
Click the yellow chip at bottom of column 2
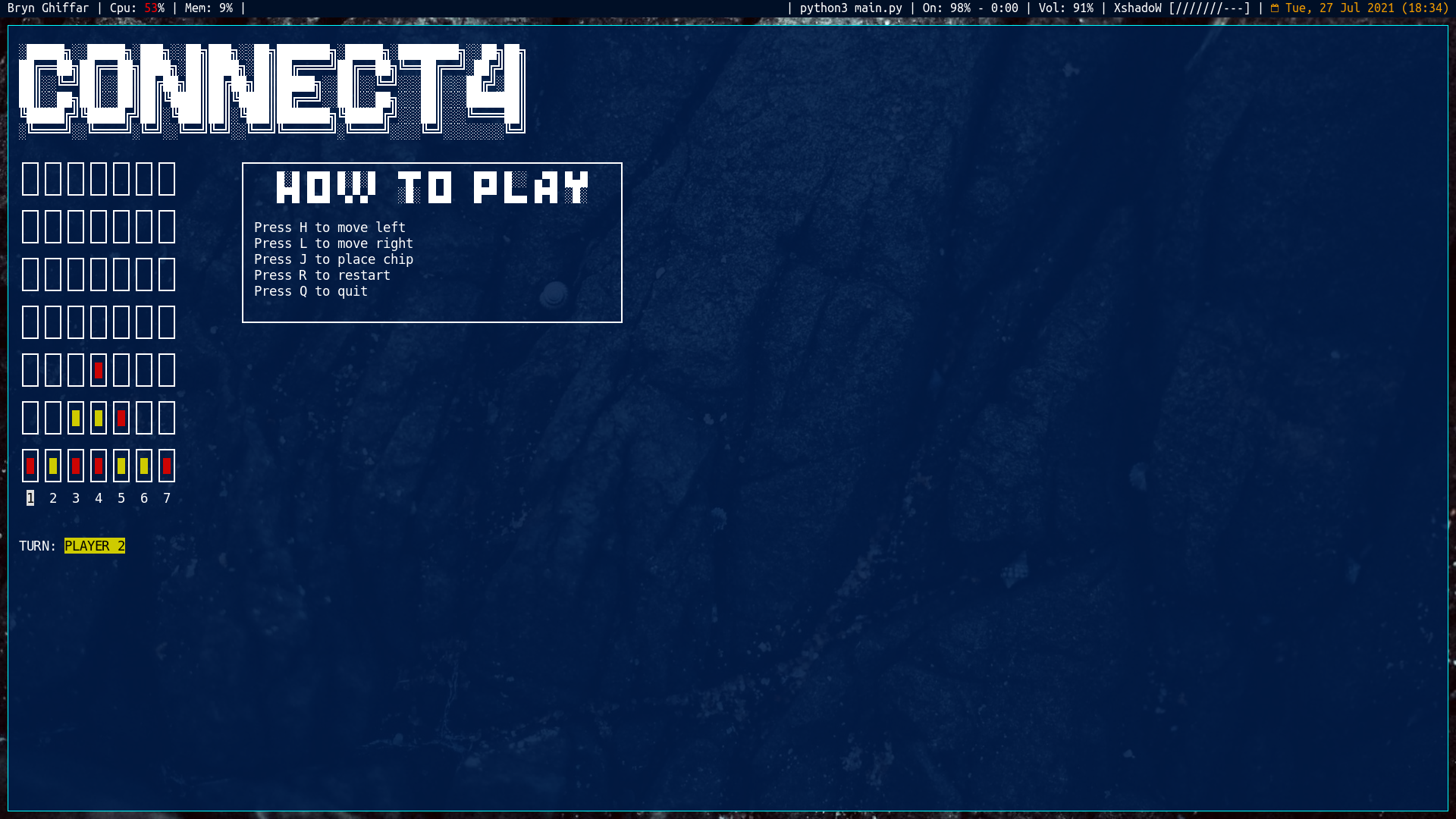(x=53, y=466)
